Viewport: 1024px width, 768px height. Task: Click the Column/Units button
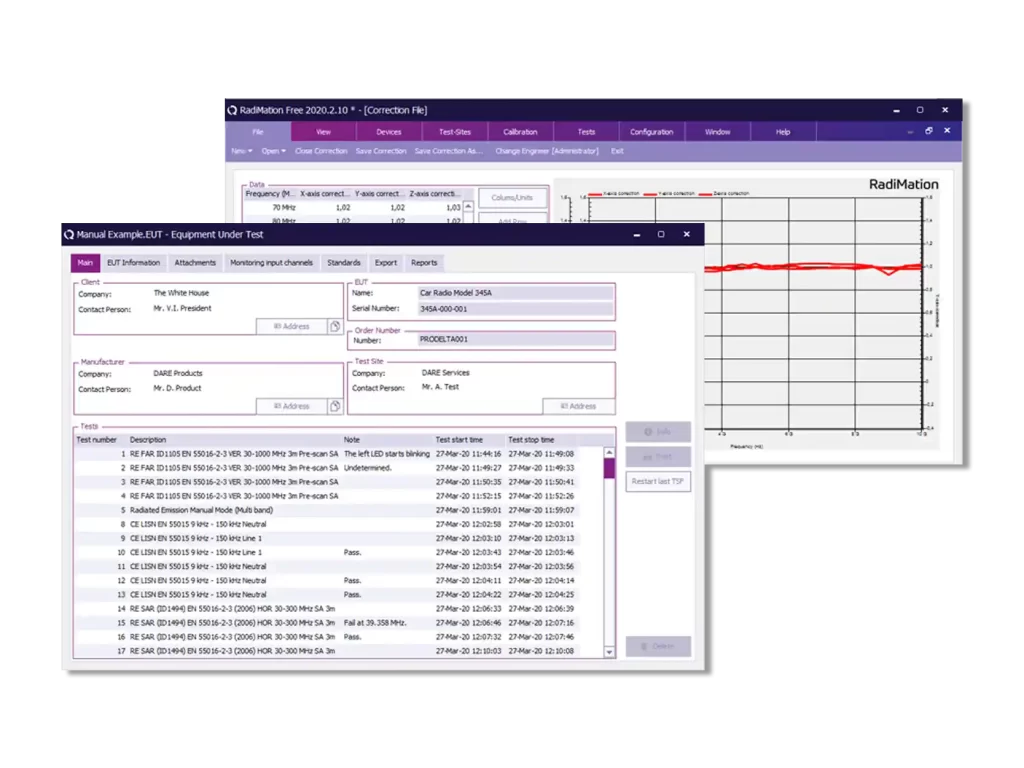tap(512, 197)
